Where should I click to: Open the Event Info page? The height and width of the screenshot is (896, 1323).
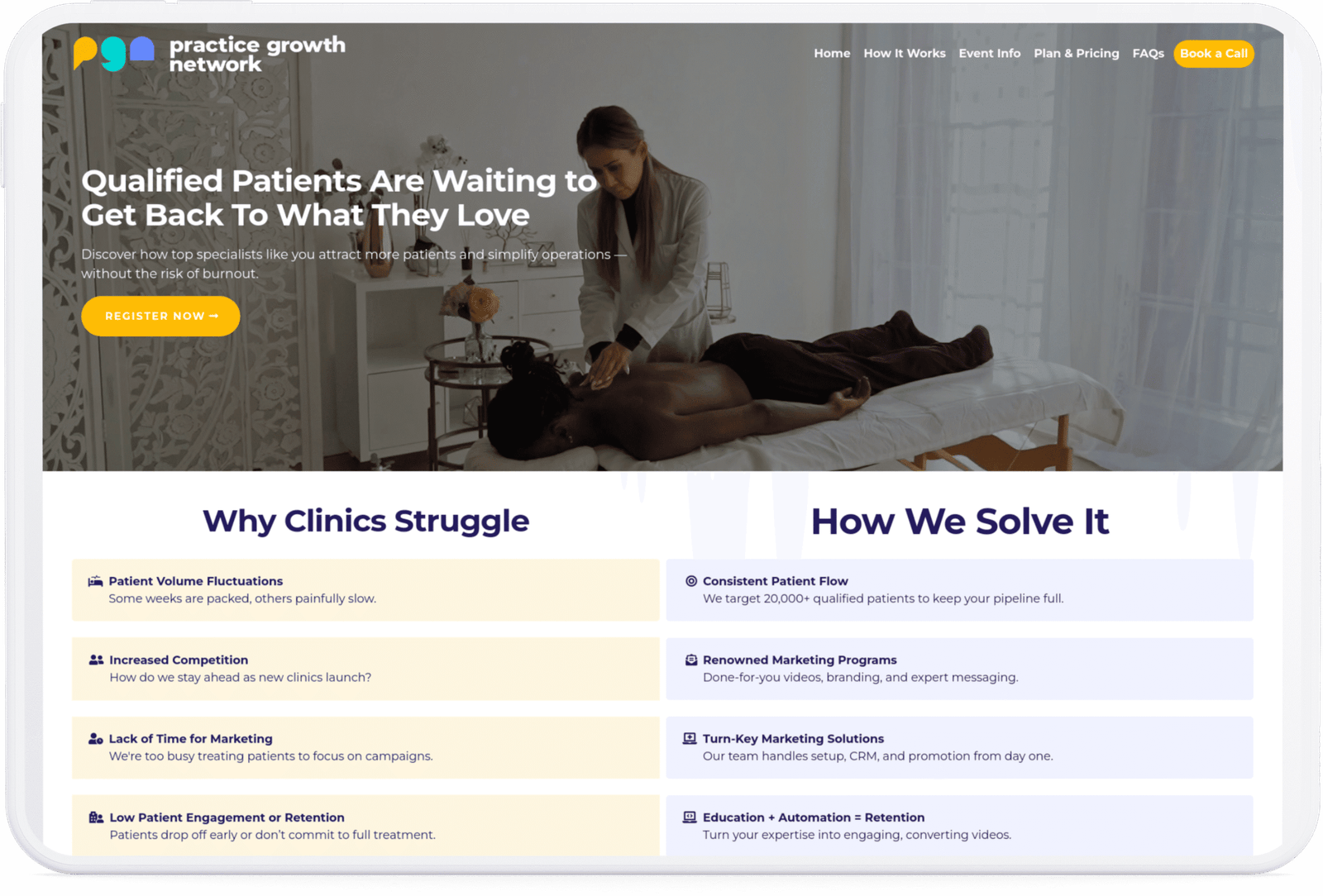click(990, 54)
